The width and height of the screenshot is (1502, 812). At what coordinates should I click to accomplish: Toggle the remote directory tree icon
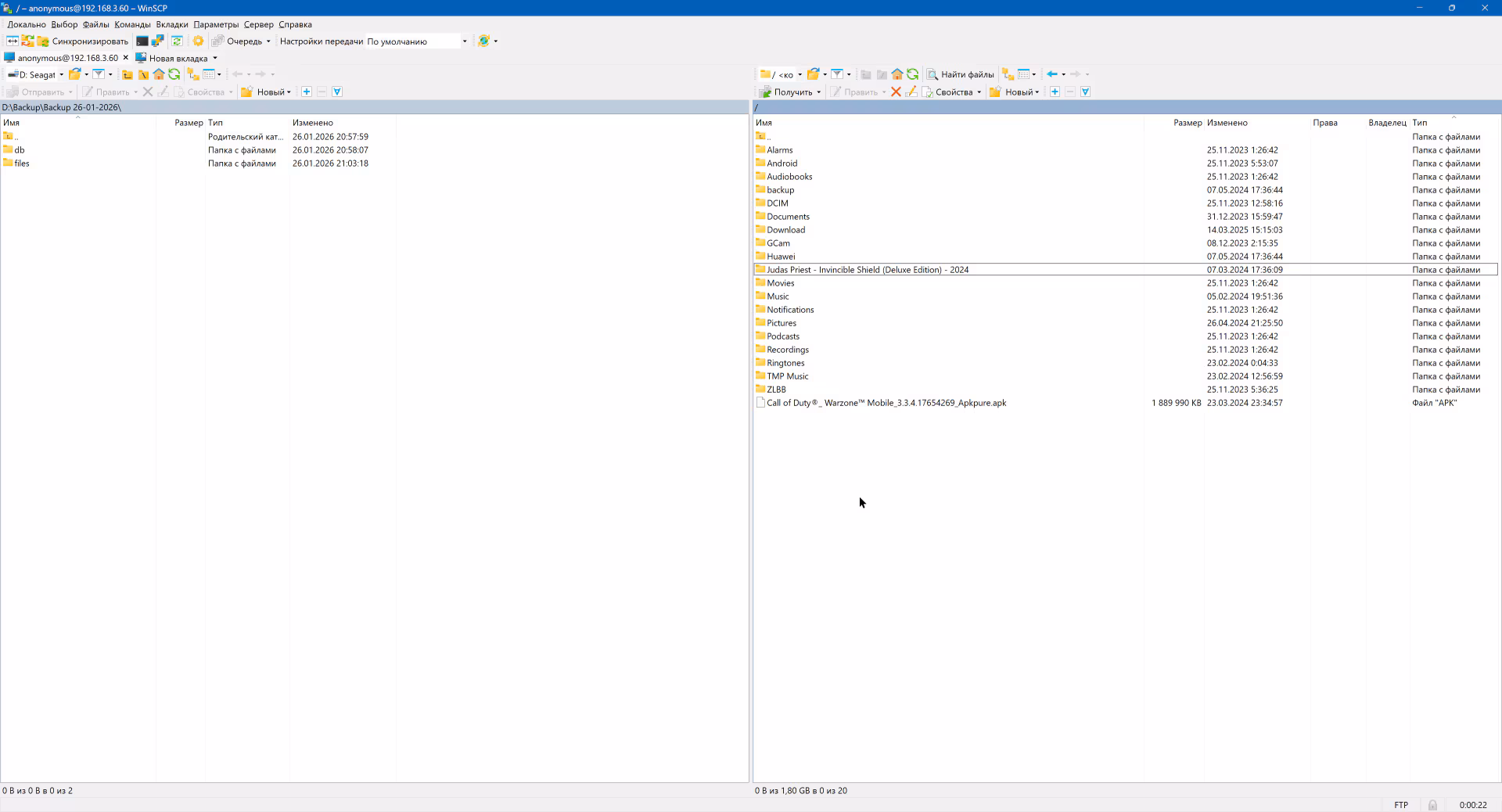tap(1008, 74)
